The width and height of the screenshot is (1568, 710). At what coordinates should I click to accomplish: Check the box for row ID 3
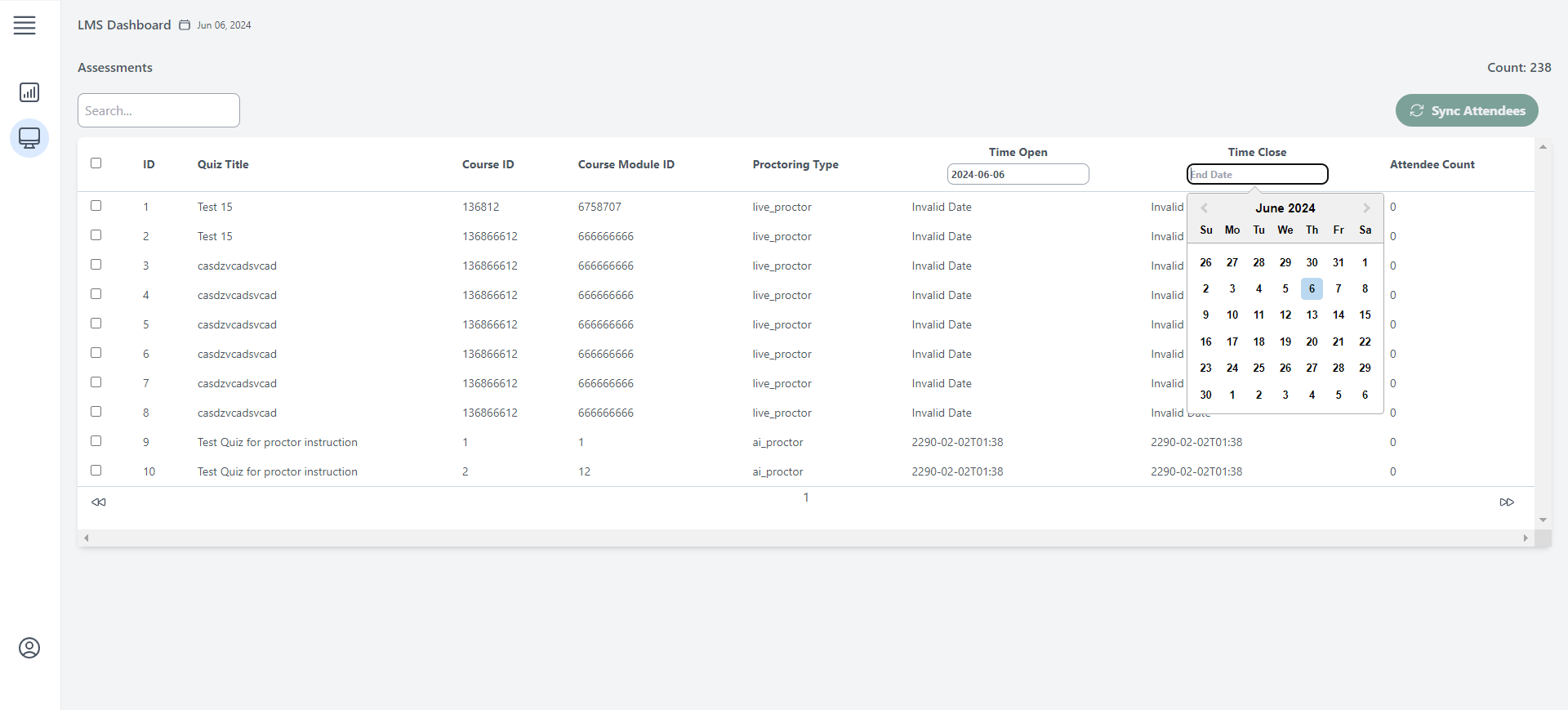pyautogui.click(x=96, y=265)
